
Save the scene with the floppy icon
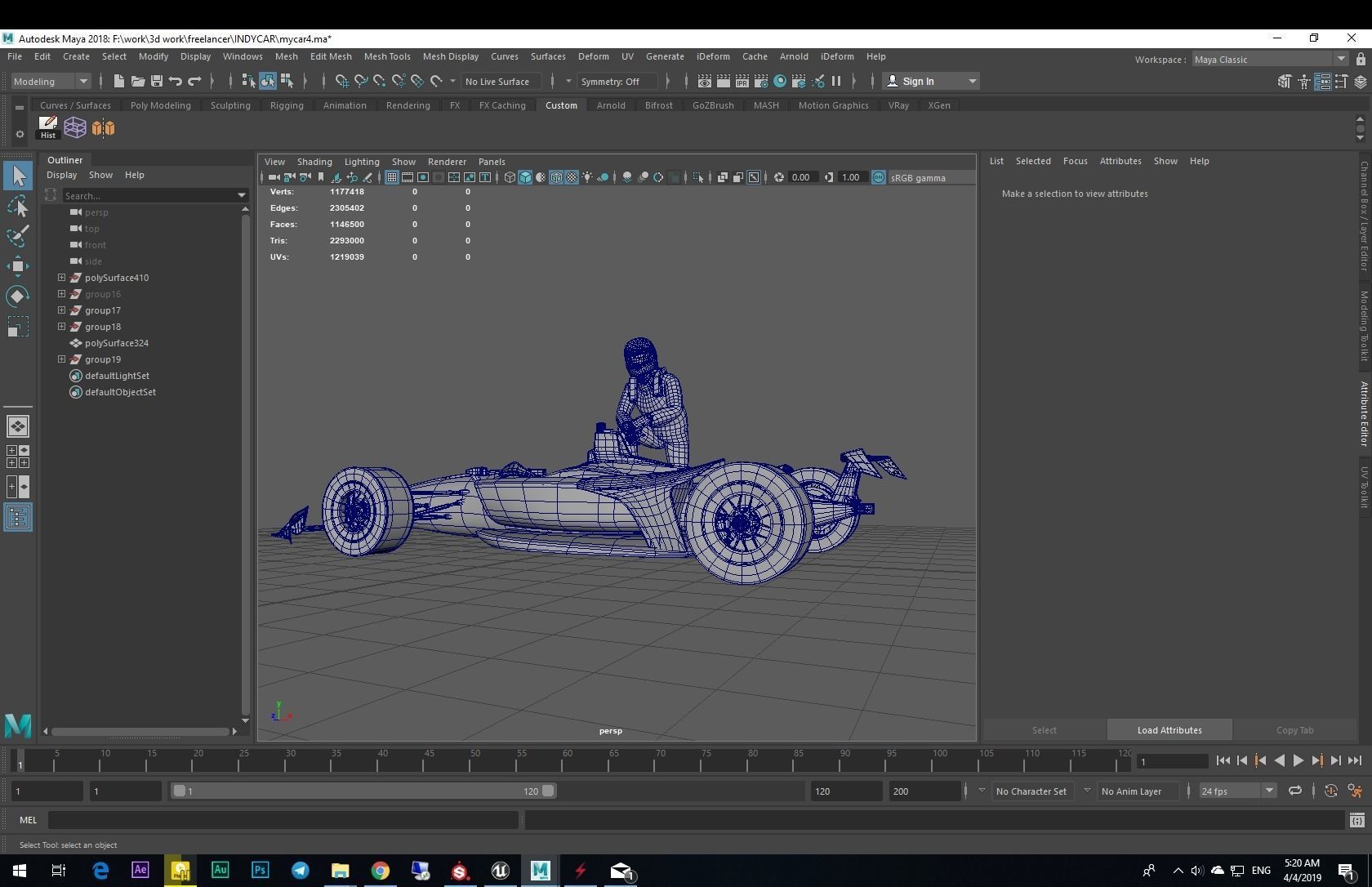(156, 81)
